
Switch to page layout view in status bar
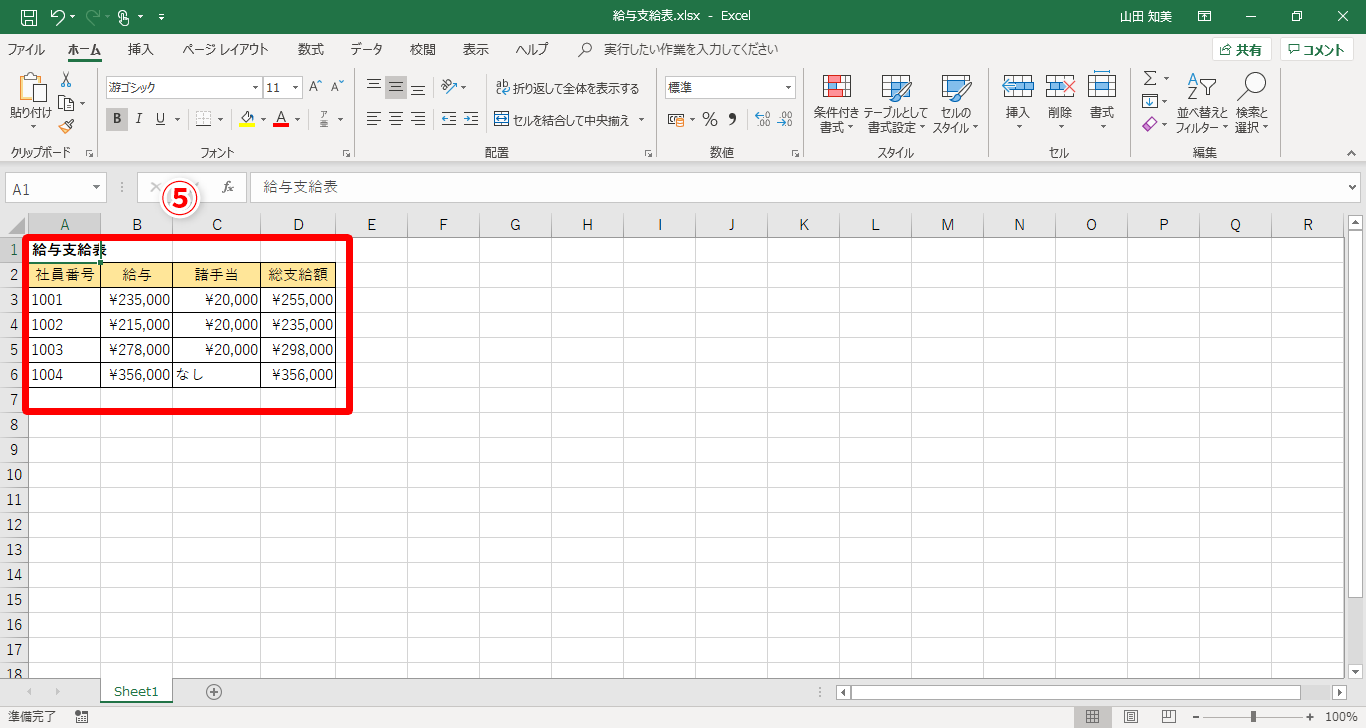pos(1130,716)
